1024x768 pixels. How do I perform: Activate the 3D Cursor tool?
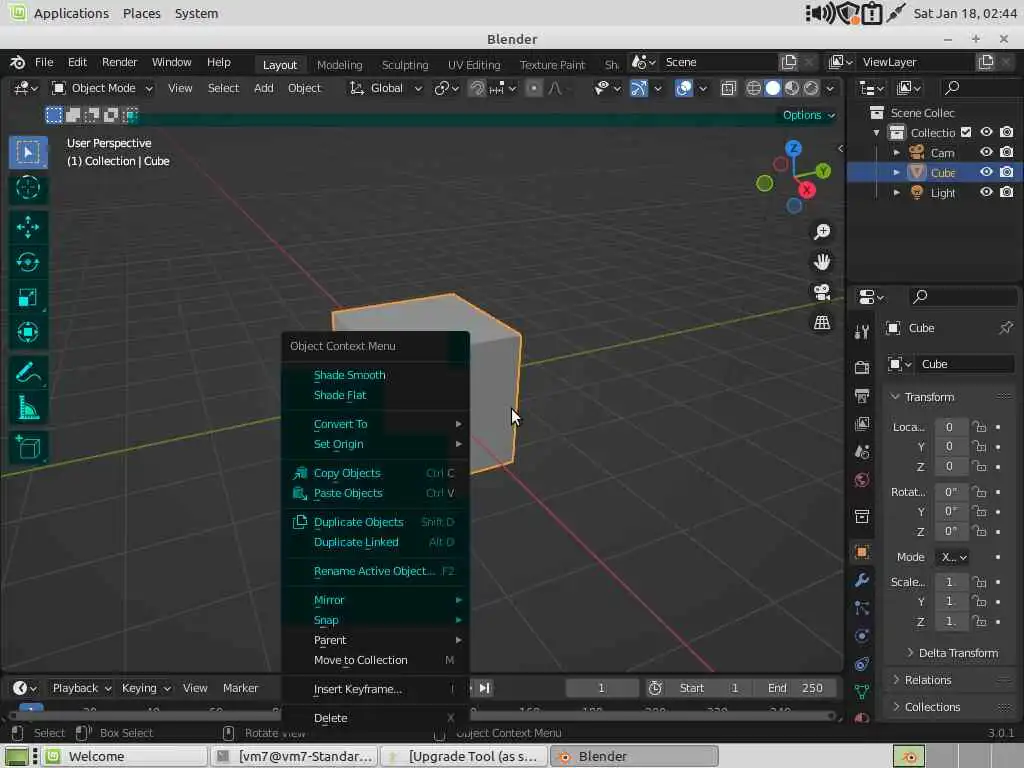pyautogui.click(x=27, y=188)
